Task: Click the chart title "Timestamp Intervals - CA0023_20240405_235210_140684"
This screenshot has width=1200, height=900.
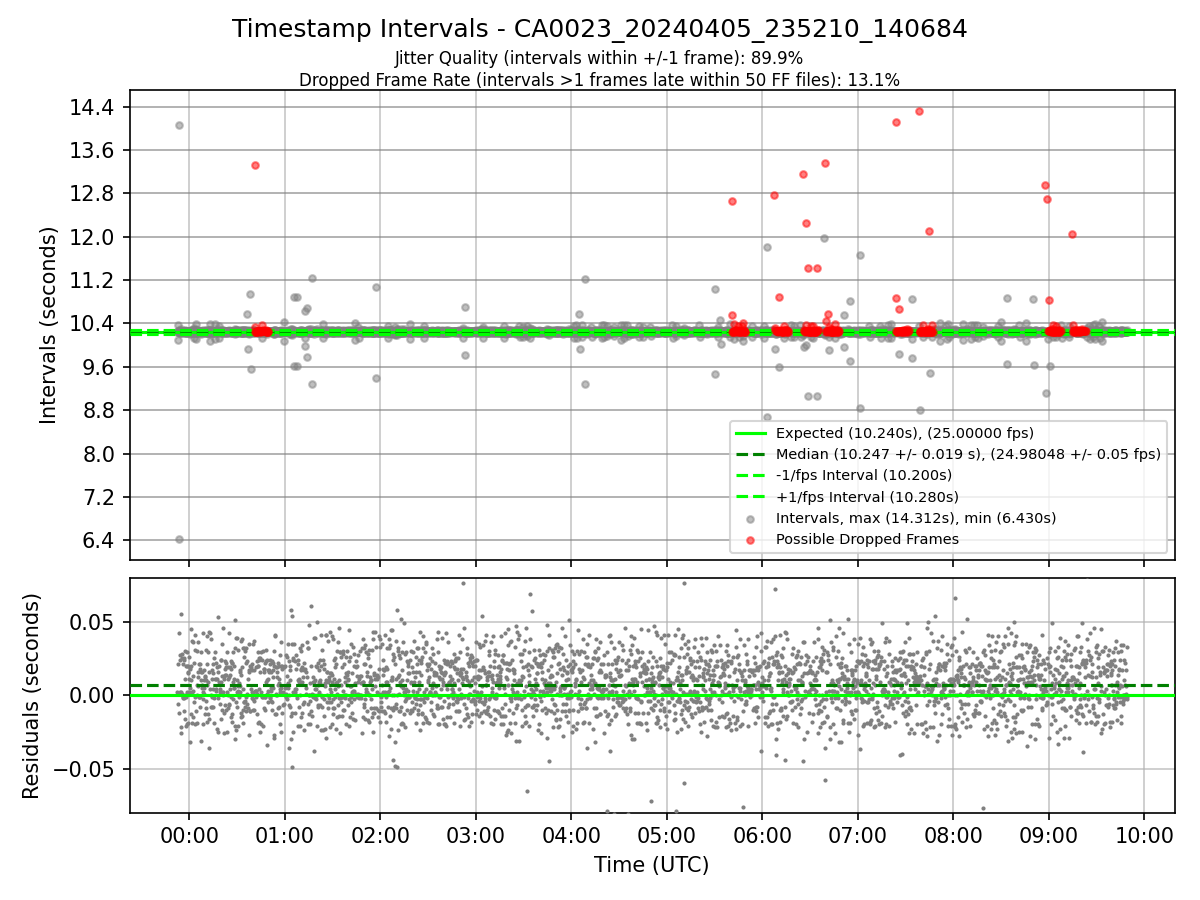Action: (x=600, y=29)
